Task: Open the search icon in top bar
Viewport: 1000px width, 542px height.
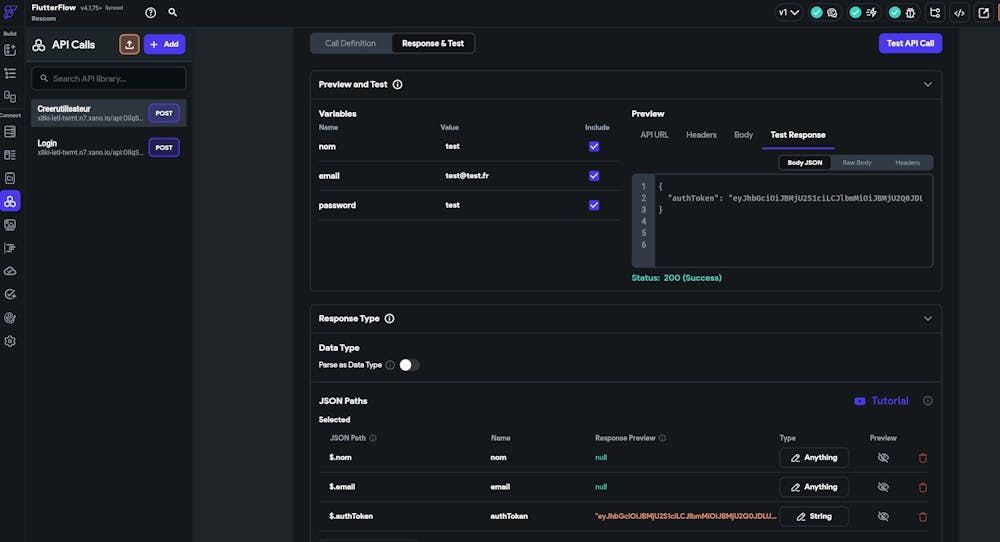Action: (173, 13)
